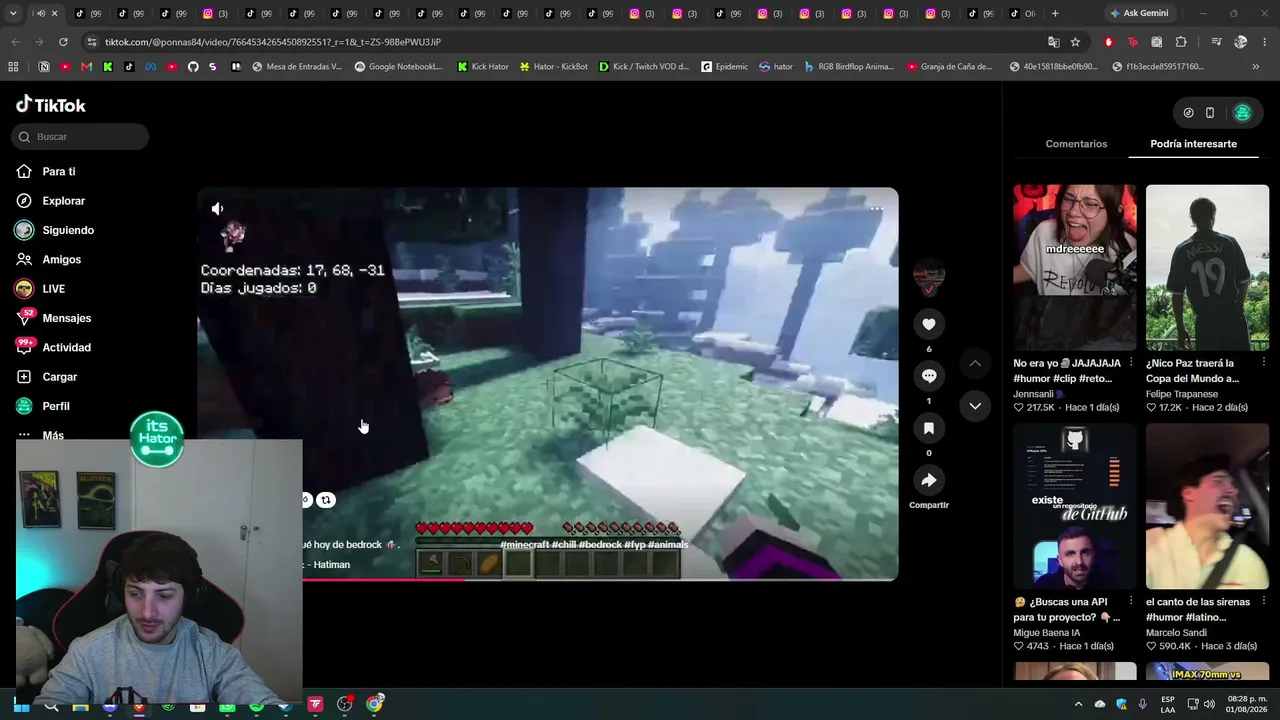The image size is (1280, 720).
Task: Click the #animals hashtag on the video
Action: click(x=667, y=545)
